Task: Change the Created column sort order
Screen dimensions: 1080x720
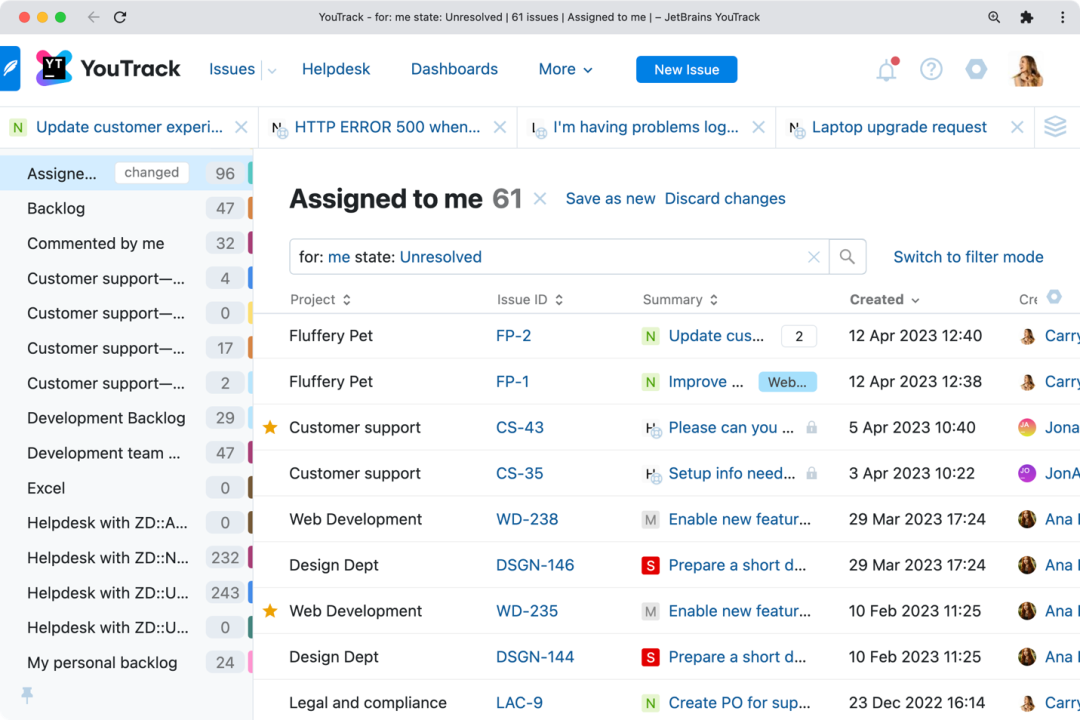Action: click(x=884, y=300)
